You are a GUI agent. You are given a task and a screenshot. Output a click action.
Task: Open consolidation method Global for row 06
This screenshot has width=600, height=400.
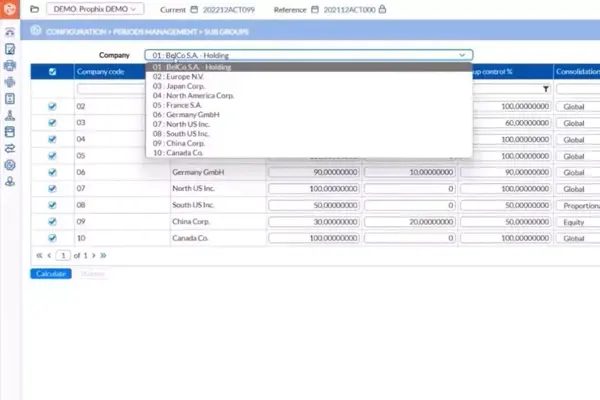point(579,173)
